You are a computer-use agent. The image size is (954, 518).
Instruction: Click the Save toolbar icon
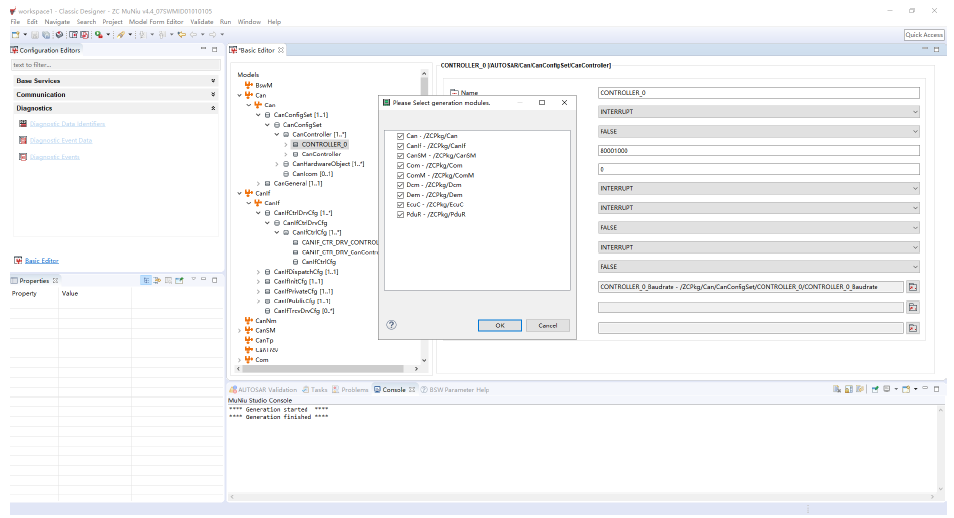tap(35, 35)
